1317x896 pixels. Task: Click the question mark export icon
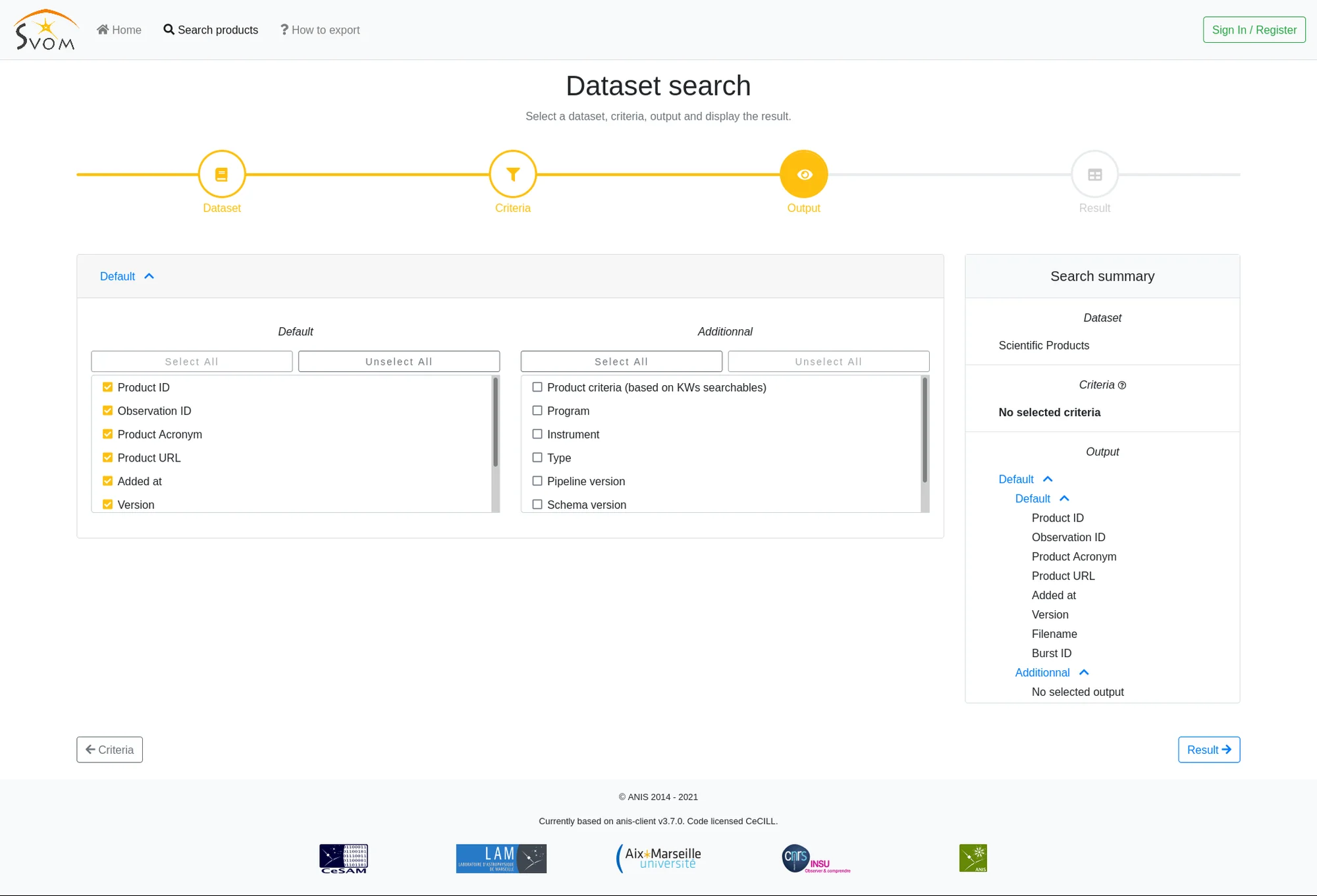click(x=284, y=30)
